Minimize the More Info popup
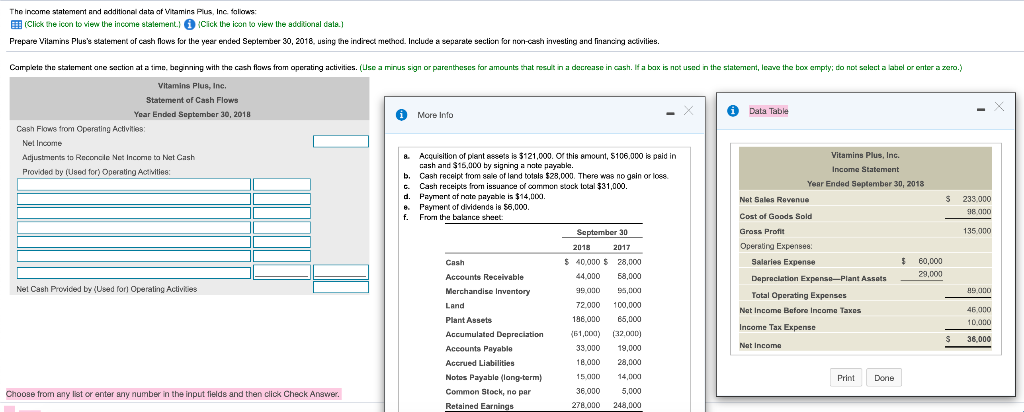Screen dimensions: 1024x412 pos(670,116)
